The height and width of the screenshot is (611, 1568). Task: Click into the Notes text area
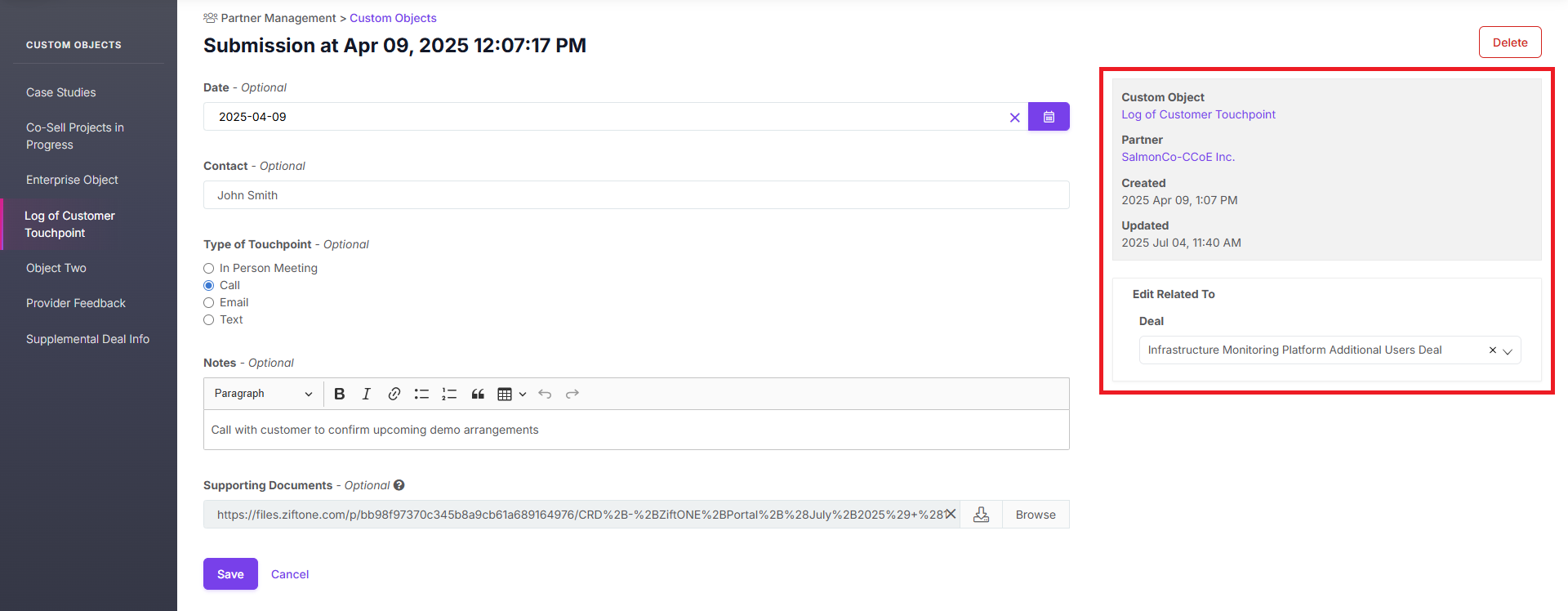click(x=636, y=430)
